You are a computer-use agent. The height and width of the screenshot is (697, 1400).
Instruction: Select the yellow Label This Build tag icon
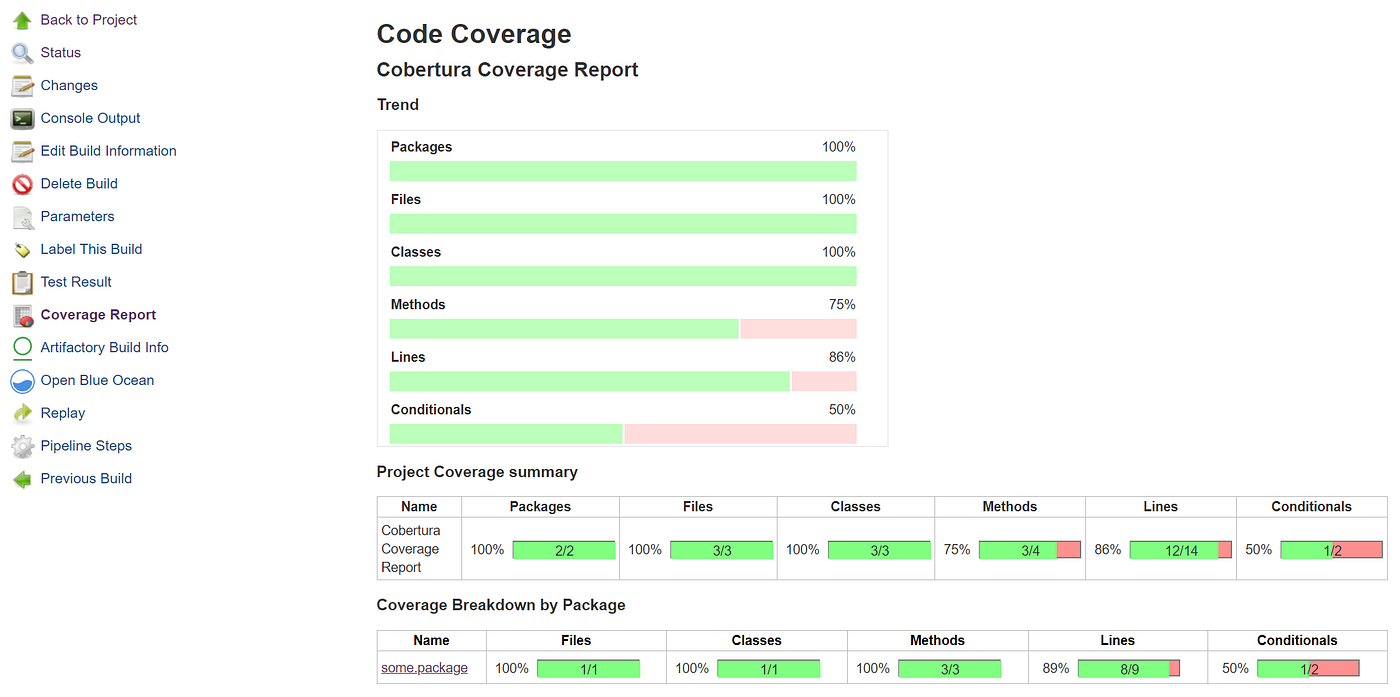click(21, 249)
